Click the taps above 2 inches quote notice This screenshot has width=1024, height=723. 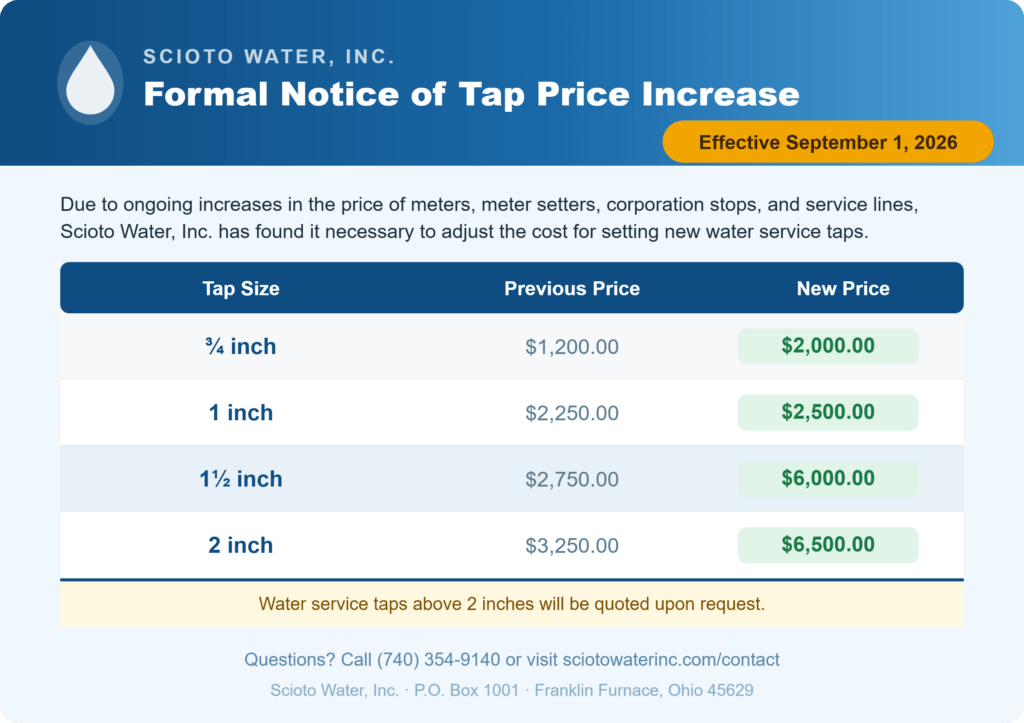(x=512, y=603)
